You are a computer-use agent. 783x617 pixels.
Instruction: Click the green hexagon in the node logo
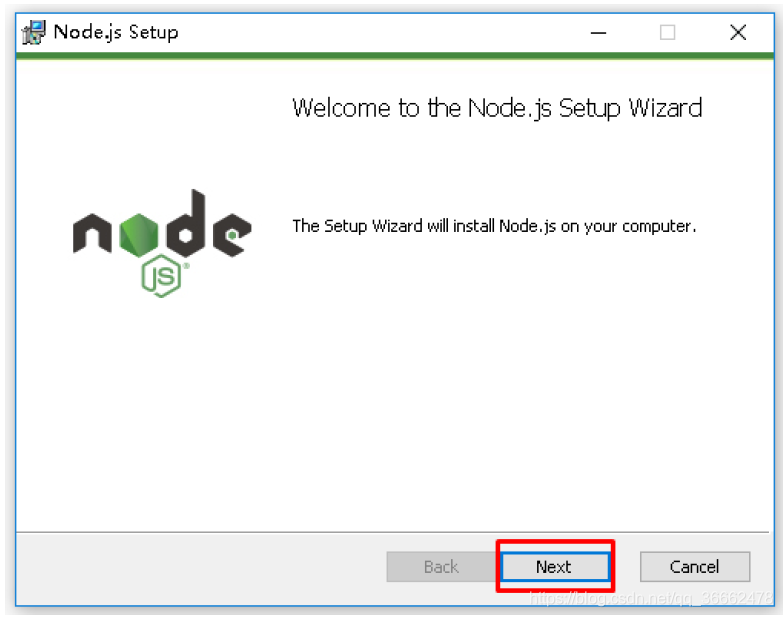coord(139,235)
